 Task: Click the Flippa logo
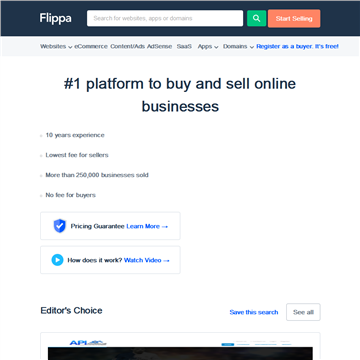point(55,18)
